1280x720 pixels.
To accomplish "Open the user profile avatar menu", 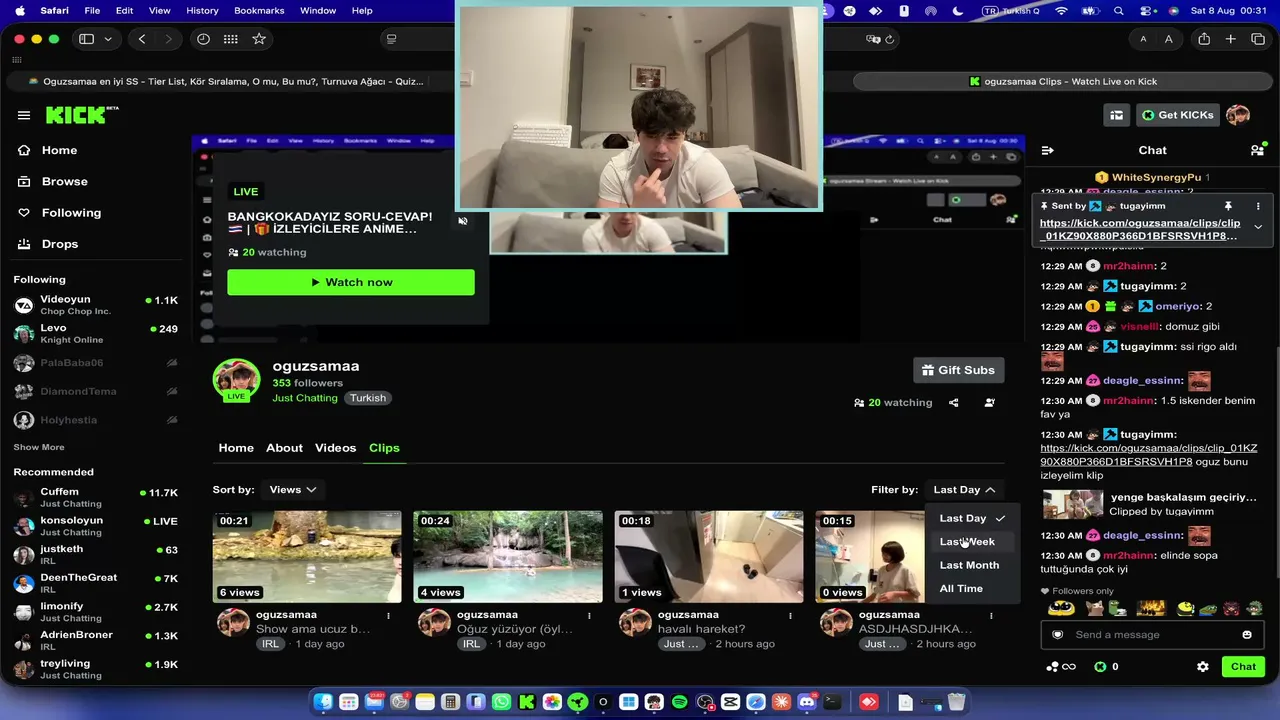I will [x=1238, y=115].
